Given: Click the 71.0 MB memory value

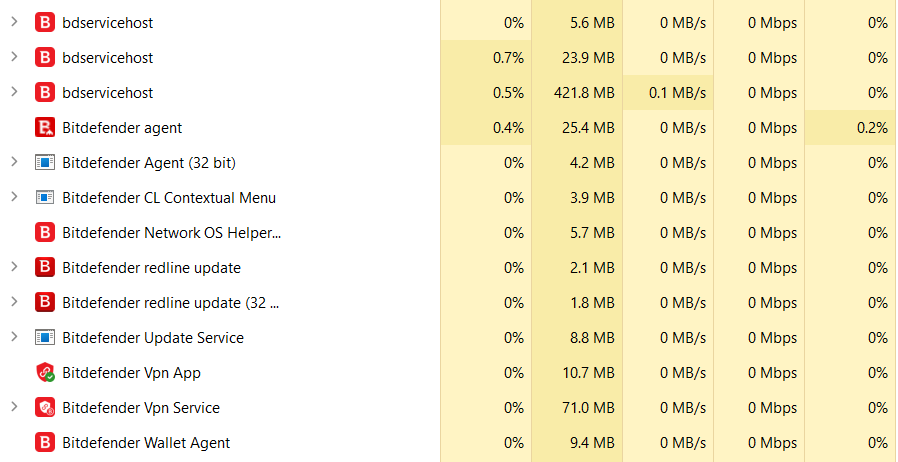Looking at the screenshot, I should pos(592,408).
